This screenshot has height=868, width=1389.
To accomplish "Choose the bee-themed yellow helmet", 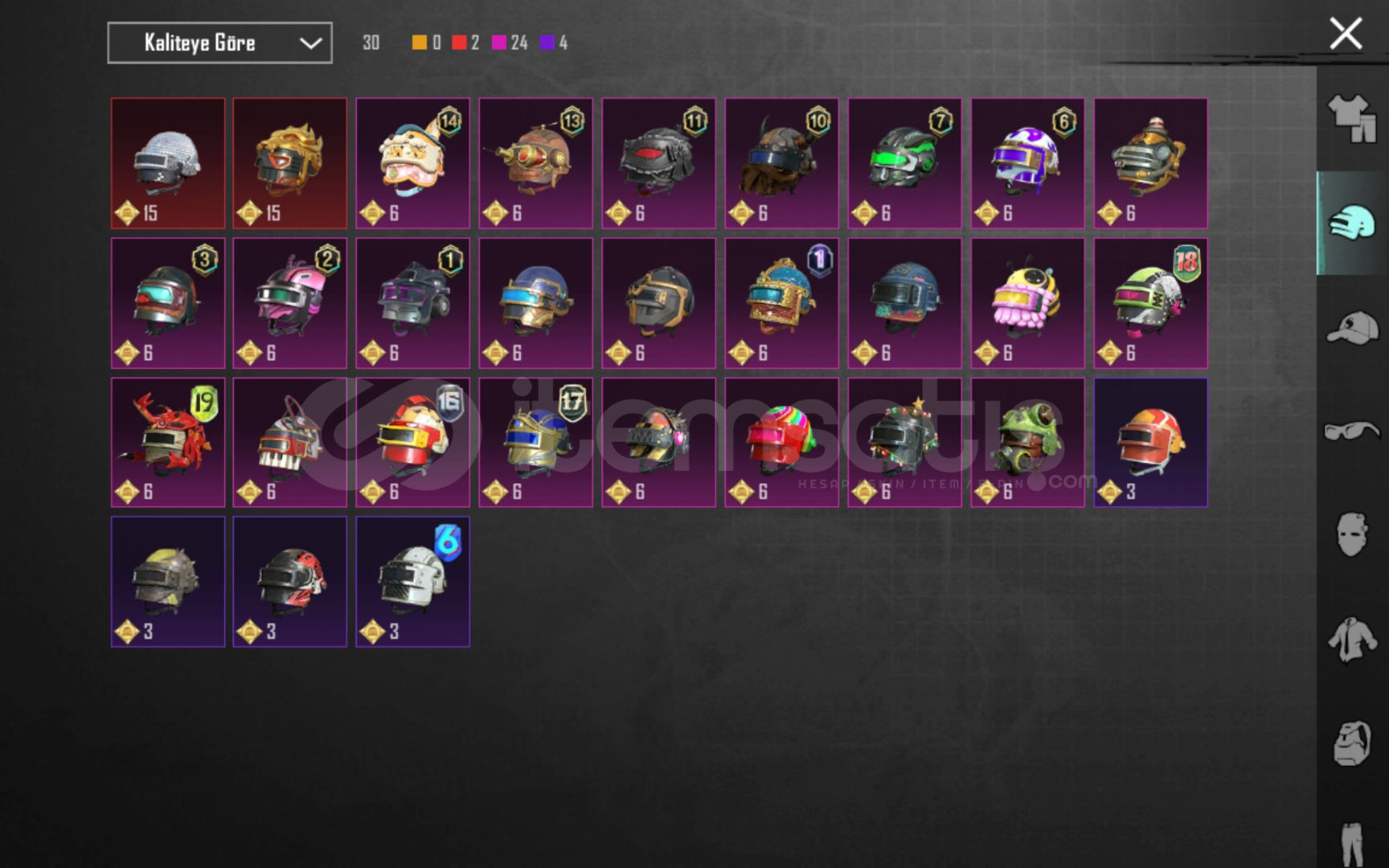I will [1027, 303].
